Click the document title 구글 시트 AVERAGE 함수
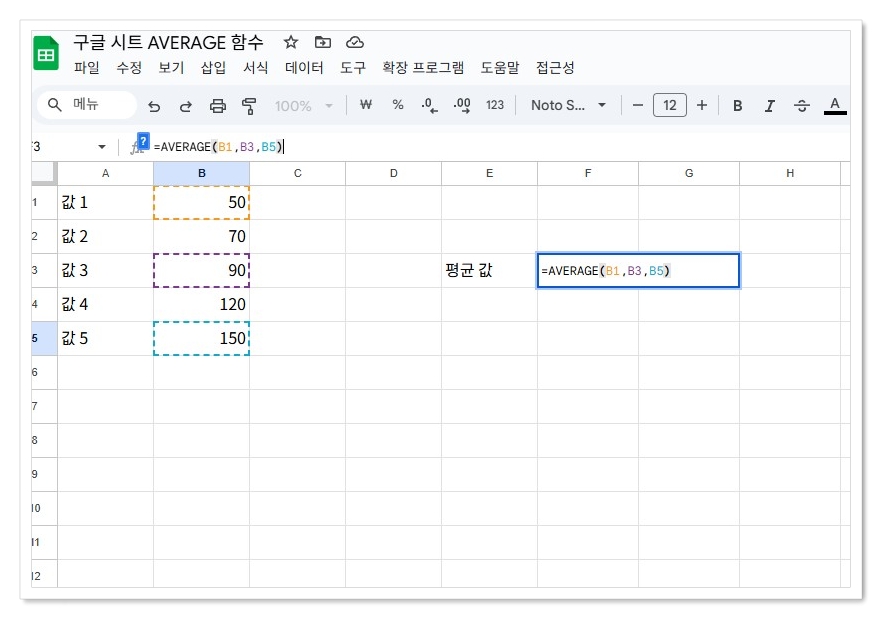This screenshot has height=619, width=882. pyautogui.click(x=168, y=42)
